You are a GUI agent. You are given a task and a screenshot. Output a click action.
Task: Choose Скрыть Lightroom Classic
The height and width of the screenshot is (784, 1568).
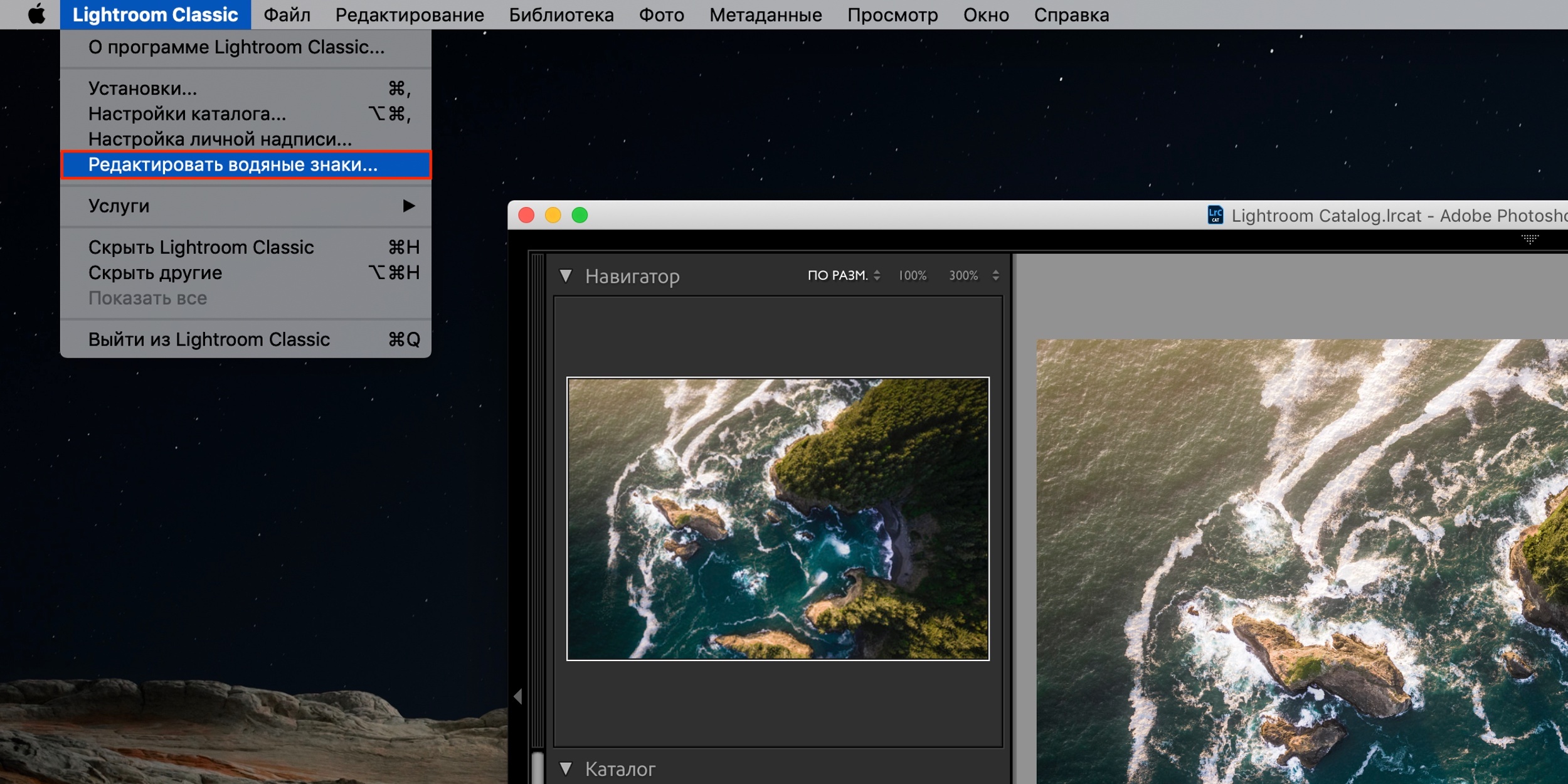coord(246,247)
